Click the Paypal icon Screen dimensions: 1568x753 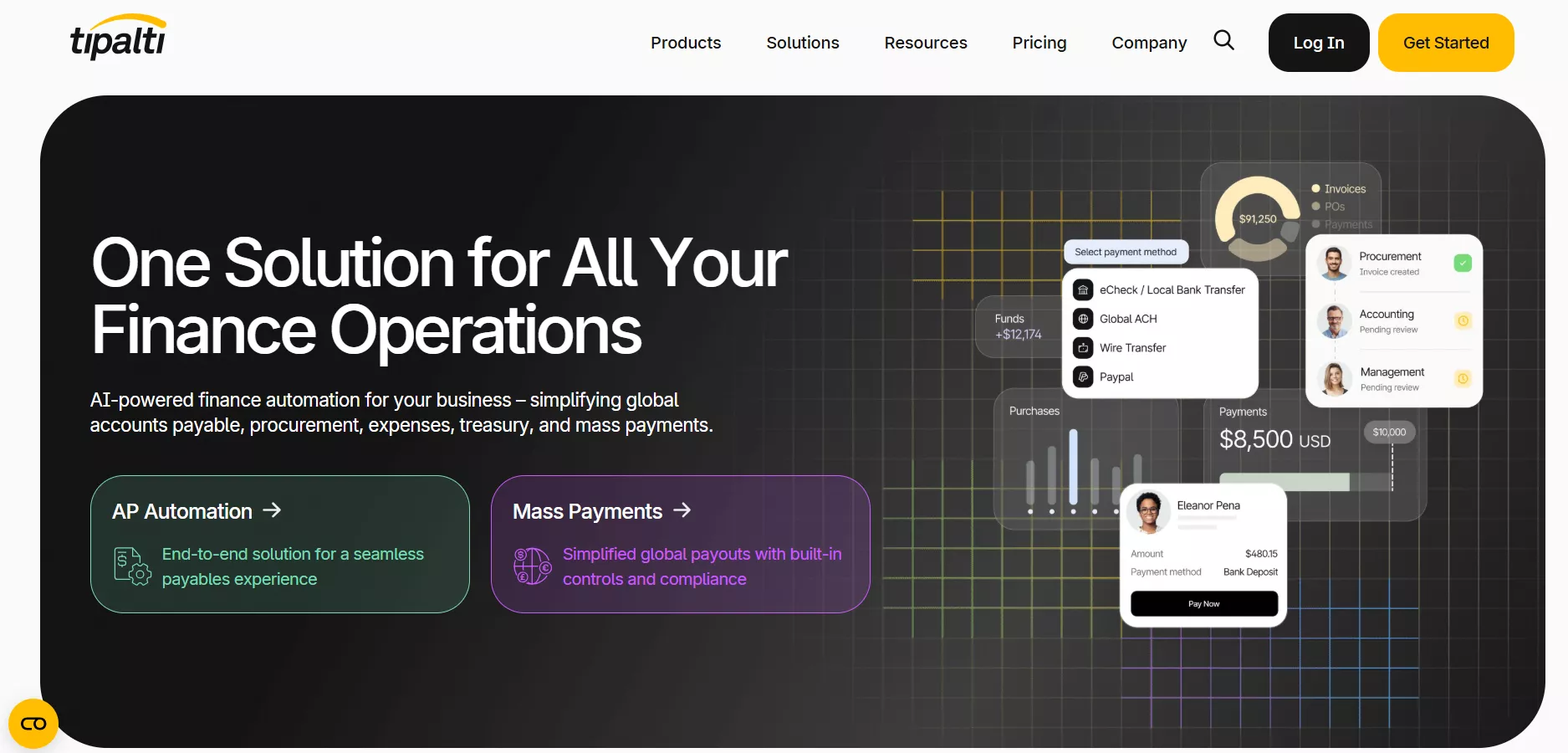pyautogui.click(x=1083, y=377)
